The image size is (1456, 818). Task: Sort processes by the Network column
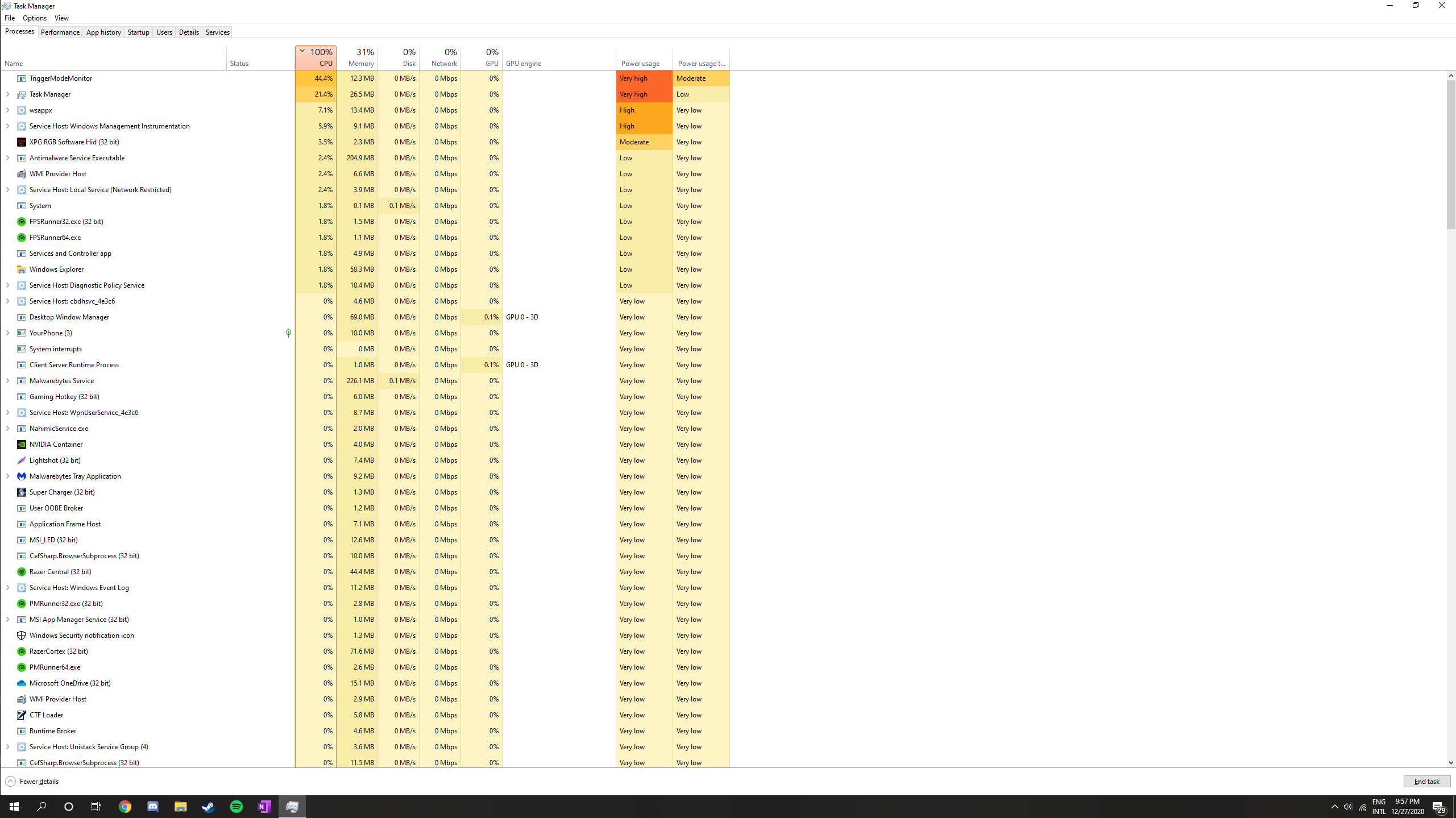click(x=440, y=58)
